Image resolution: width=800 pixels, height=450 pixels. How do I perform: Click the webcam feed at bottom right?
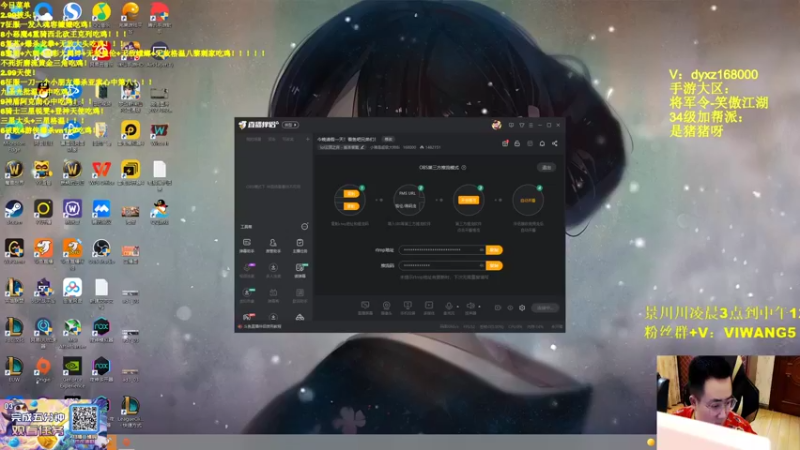[x=728, y=403]
